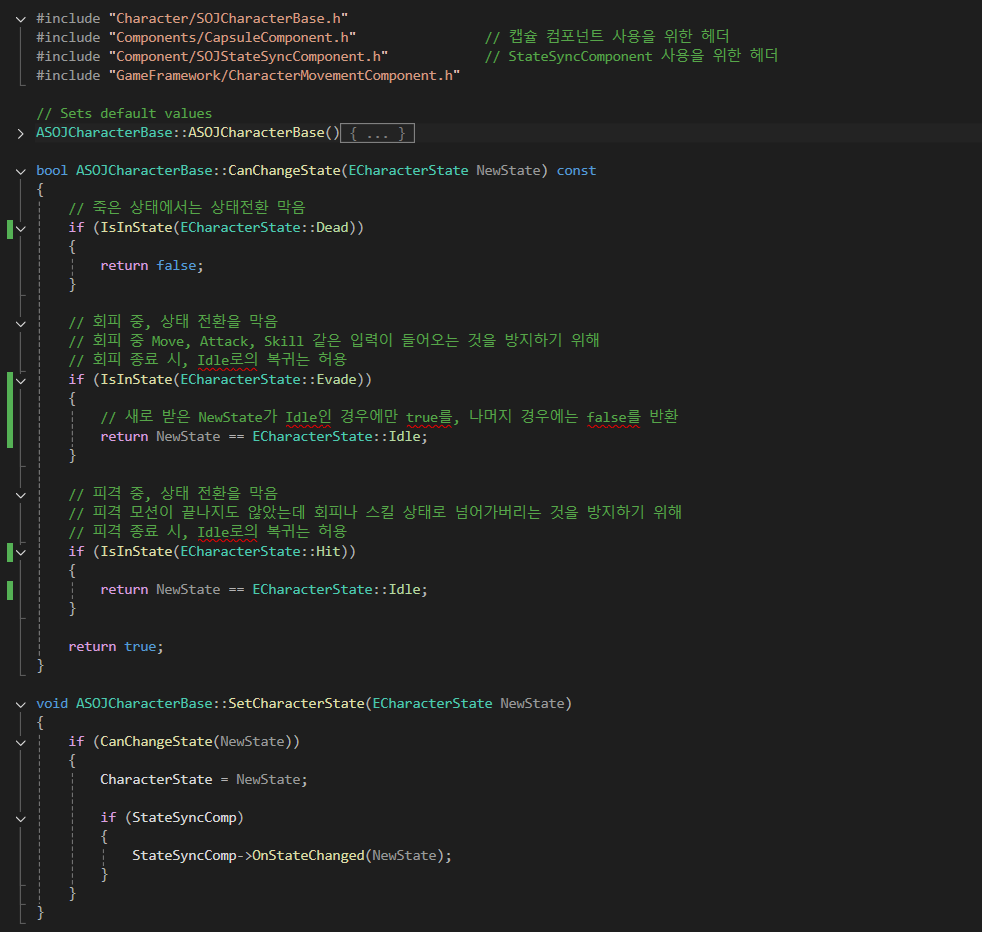Click the comment mentioning 'Move, Attack, Skill'
The image size is (982, 932).
click(334, 341)
